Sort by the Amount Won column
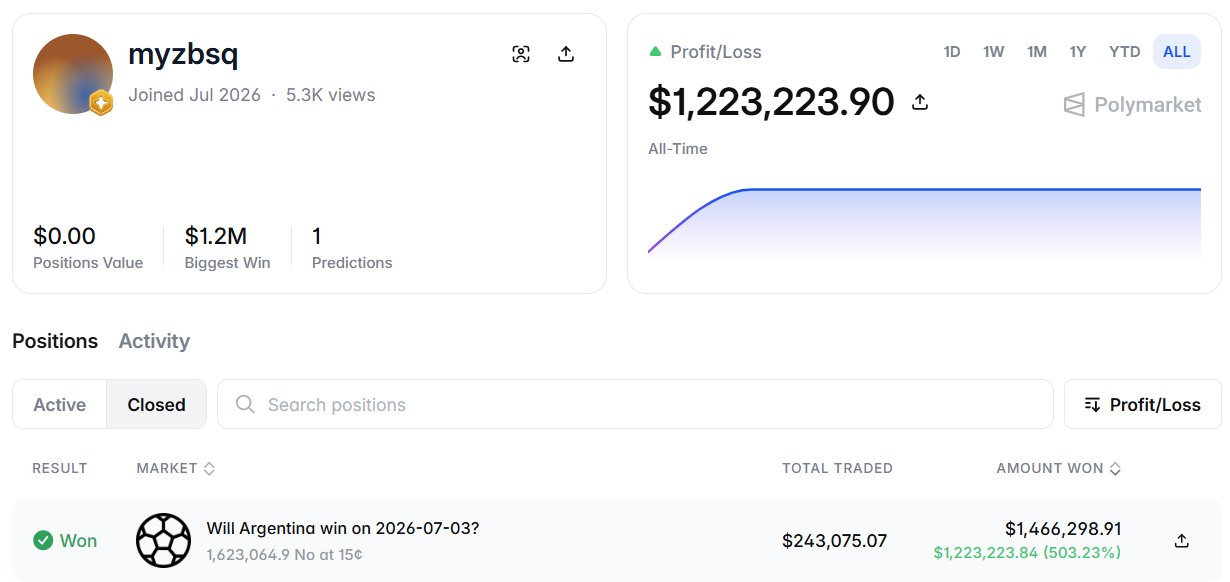The height and width of the screenshot is (582, 1230). pos(1059,468)
